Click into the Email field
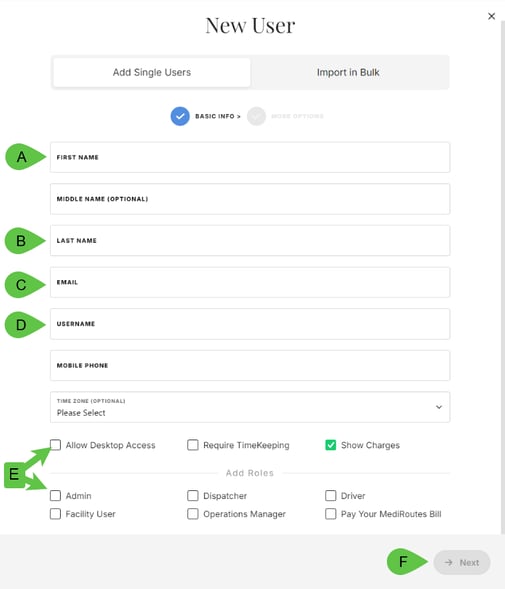This screenshot has height=589, width=505. coord(250,282)
